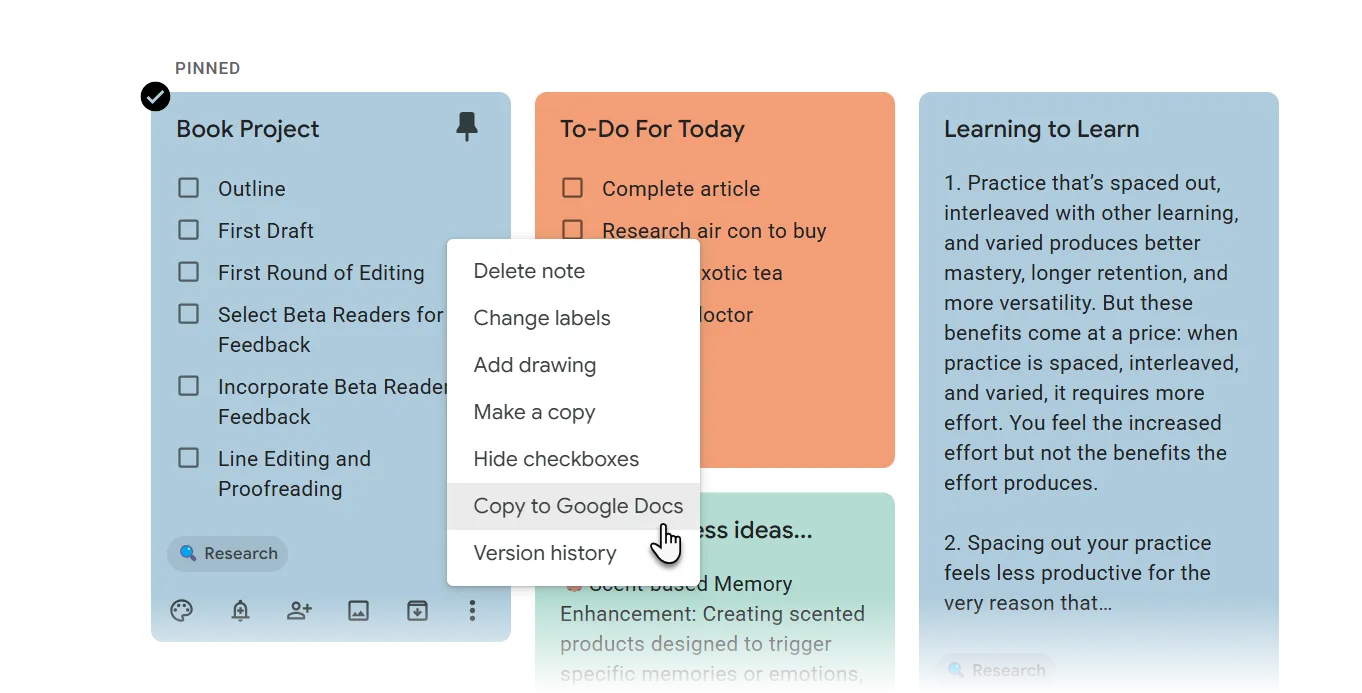Choose Hide checkboxes in the context menu

(556, 458)
